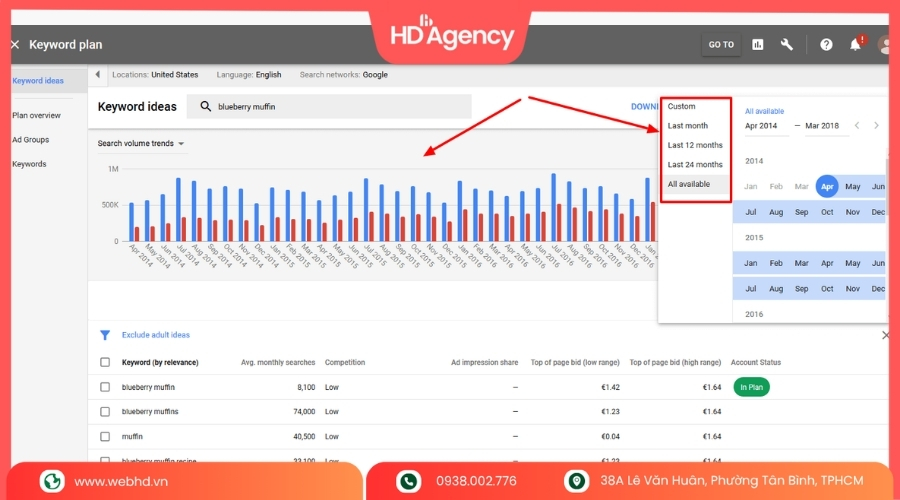
Task: Go to previous date range arrow
Action: (857, 126)
